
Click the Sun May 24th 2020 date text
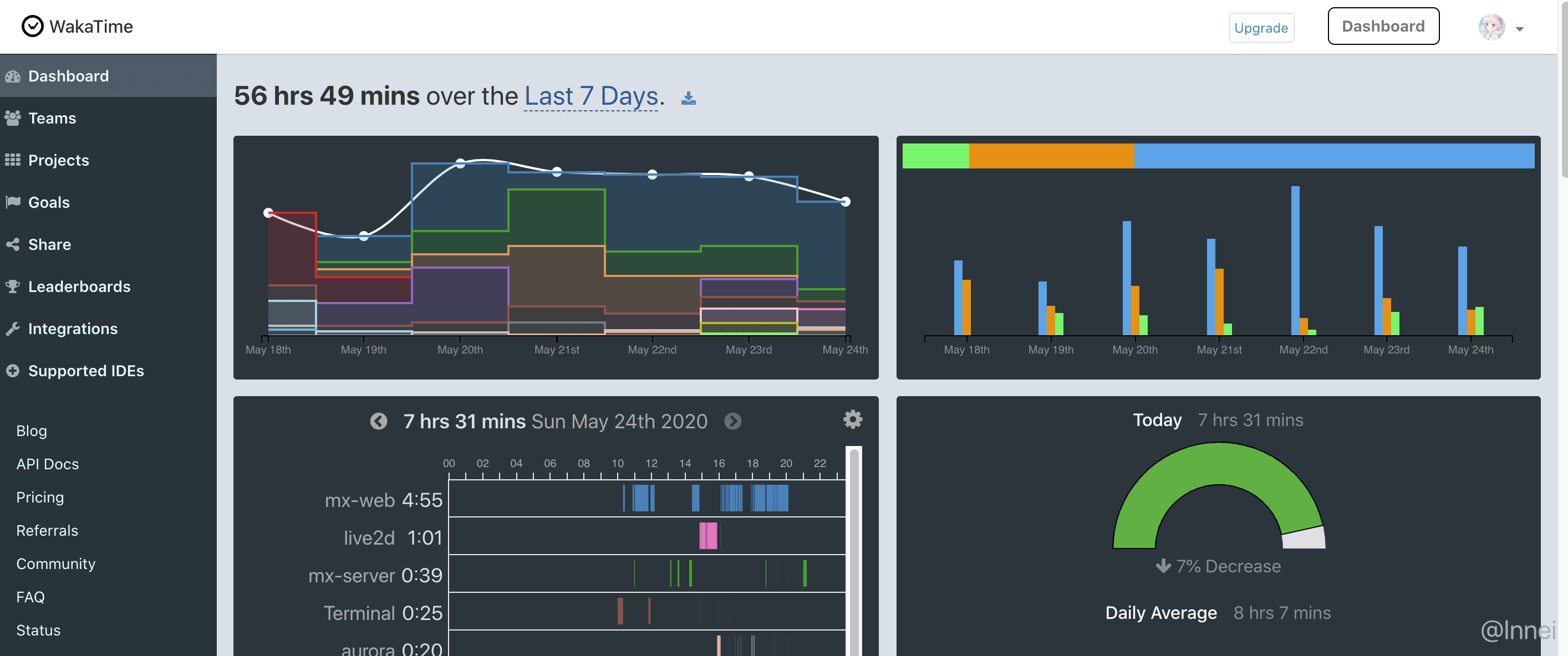619,421
